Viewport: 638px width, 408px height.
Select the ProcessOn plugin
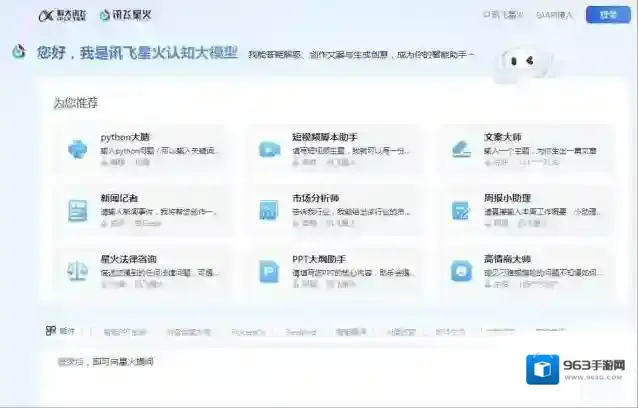(x=248, y=332)
